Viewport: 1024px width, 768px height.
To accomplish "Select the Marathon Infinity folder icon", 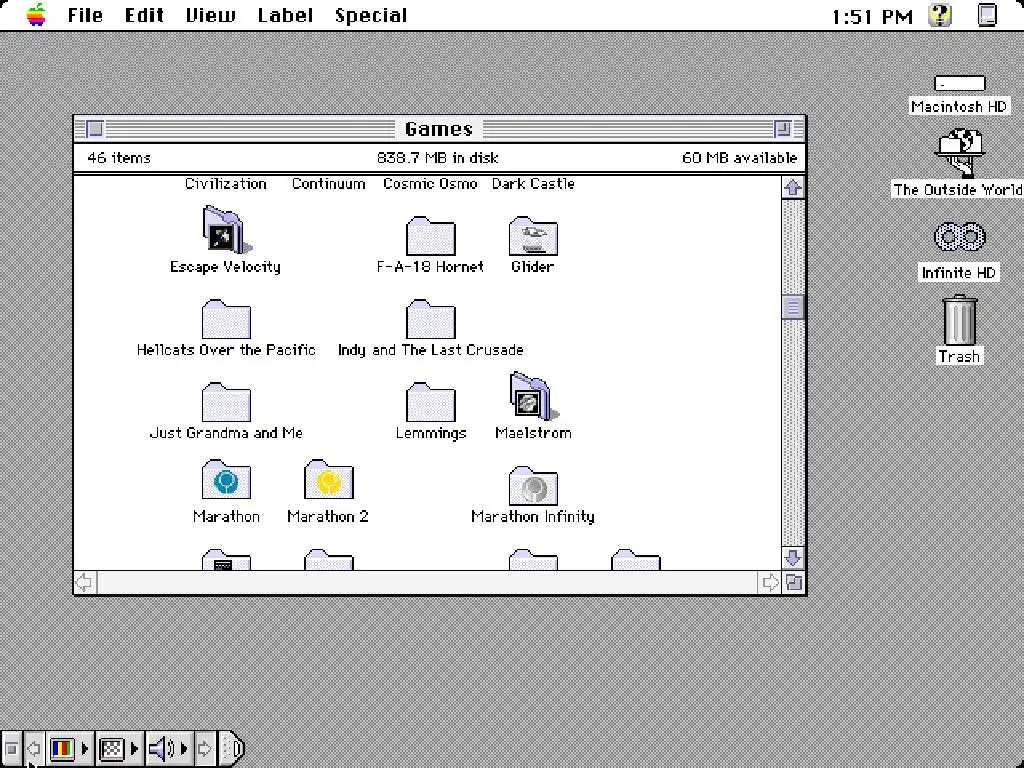I will coord(533,486).
